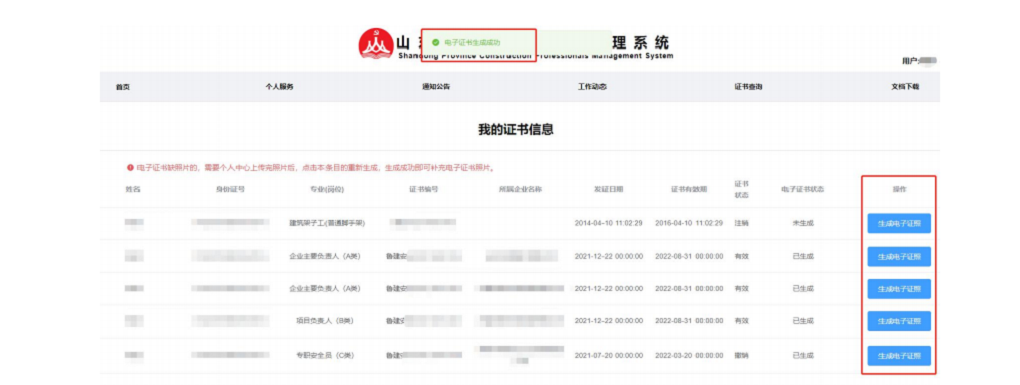Open the 文档下载 navigation item
Viewport: 1020px width, 385px height.
point(905,87)
